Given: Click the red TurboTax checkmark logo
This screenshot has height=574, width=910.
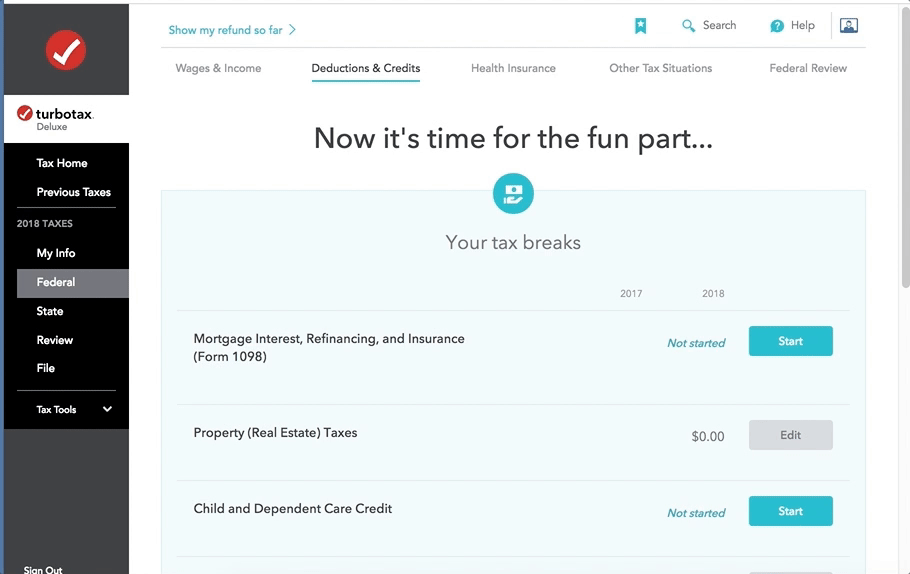Looking at the screenshot, I should 66,50.
